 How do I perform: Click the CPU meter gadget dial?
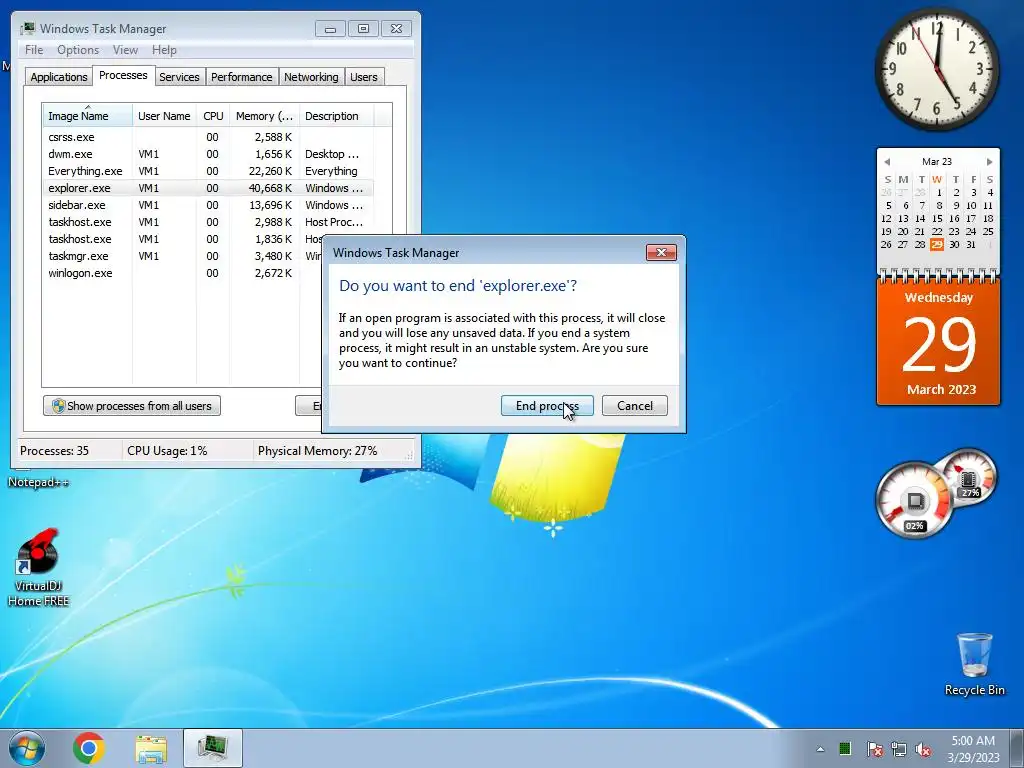tap(914, 501)
